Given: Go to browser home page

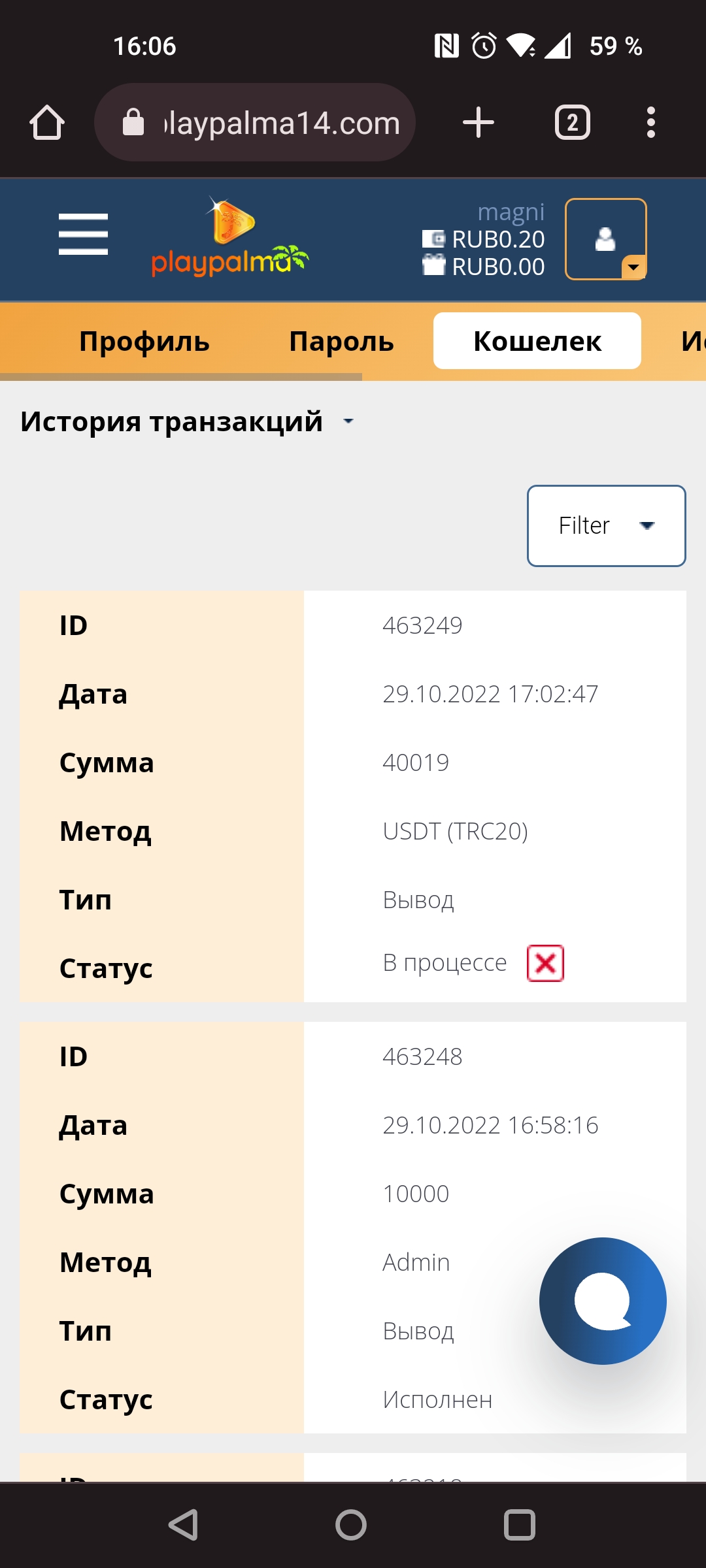Looking at the screenshot, I should [x=47, y=122].
